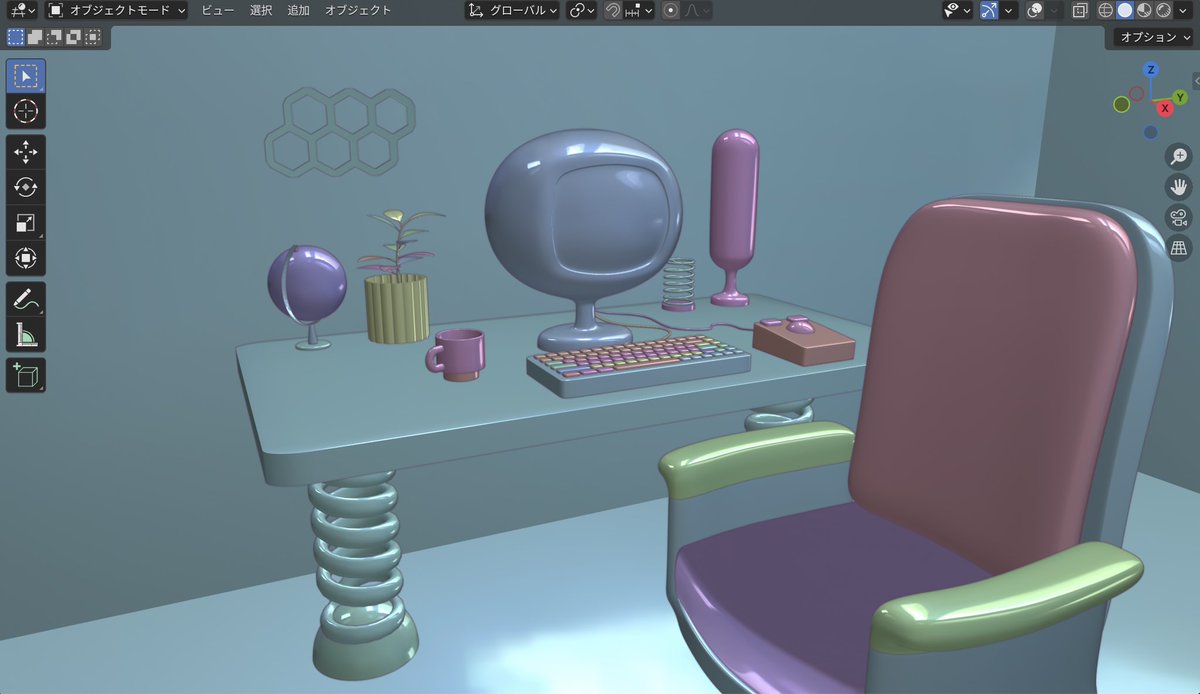Switch to solid shading

[x=1125, y=10]
